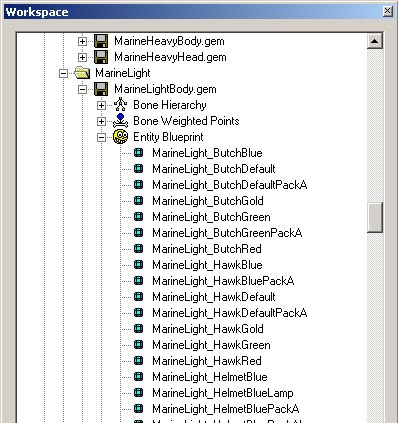This screenshot has width=398, height=423.
Task: Select MarineLight_ButchRed text
Action: pos(207,249)
